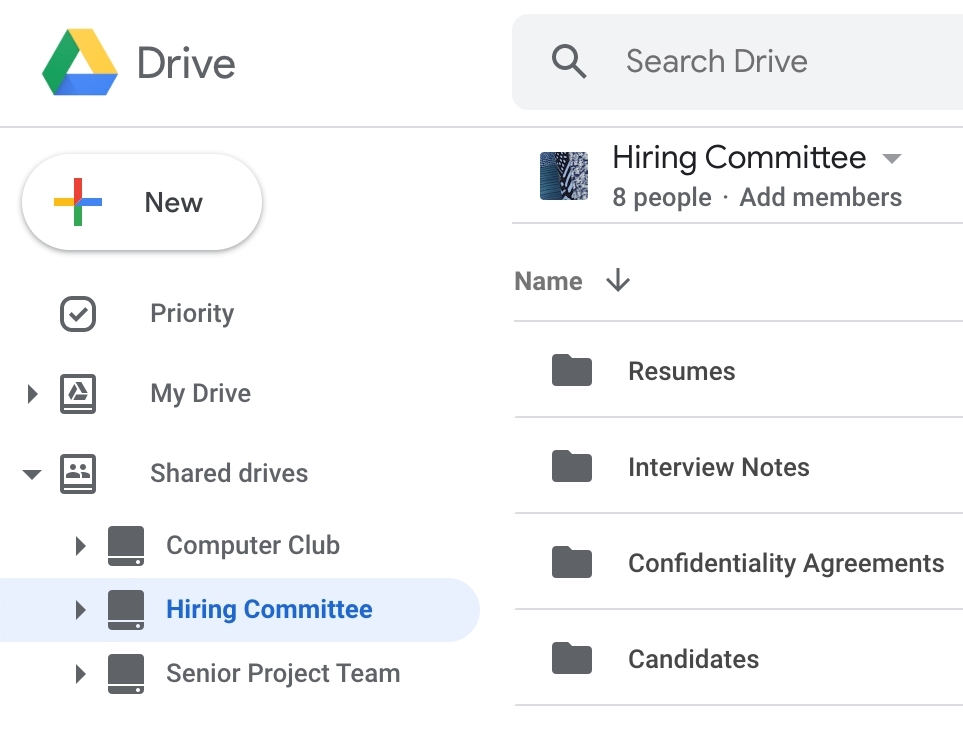Expand the Computer Club shared drive

tap(81, 546)
